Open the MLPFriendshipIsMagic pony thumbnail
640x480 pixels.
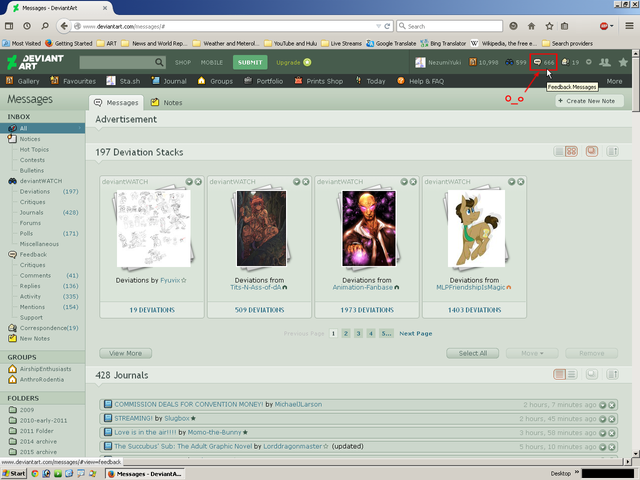tap(476, 229)
